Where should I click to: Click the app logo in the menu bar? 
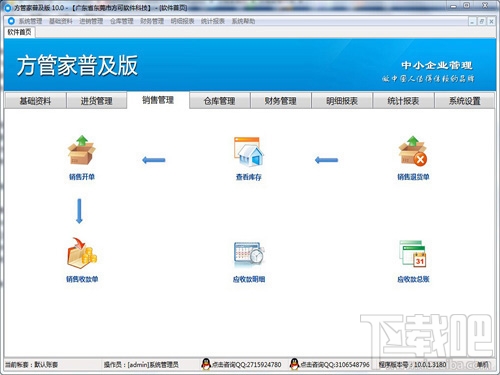click(11, 21)
